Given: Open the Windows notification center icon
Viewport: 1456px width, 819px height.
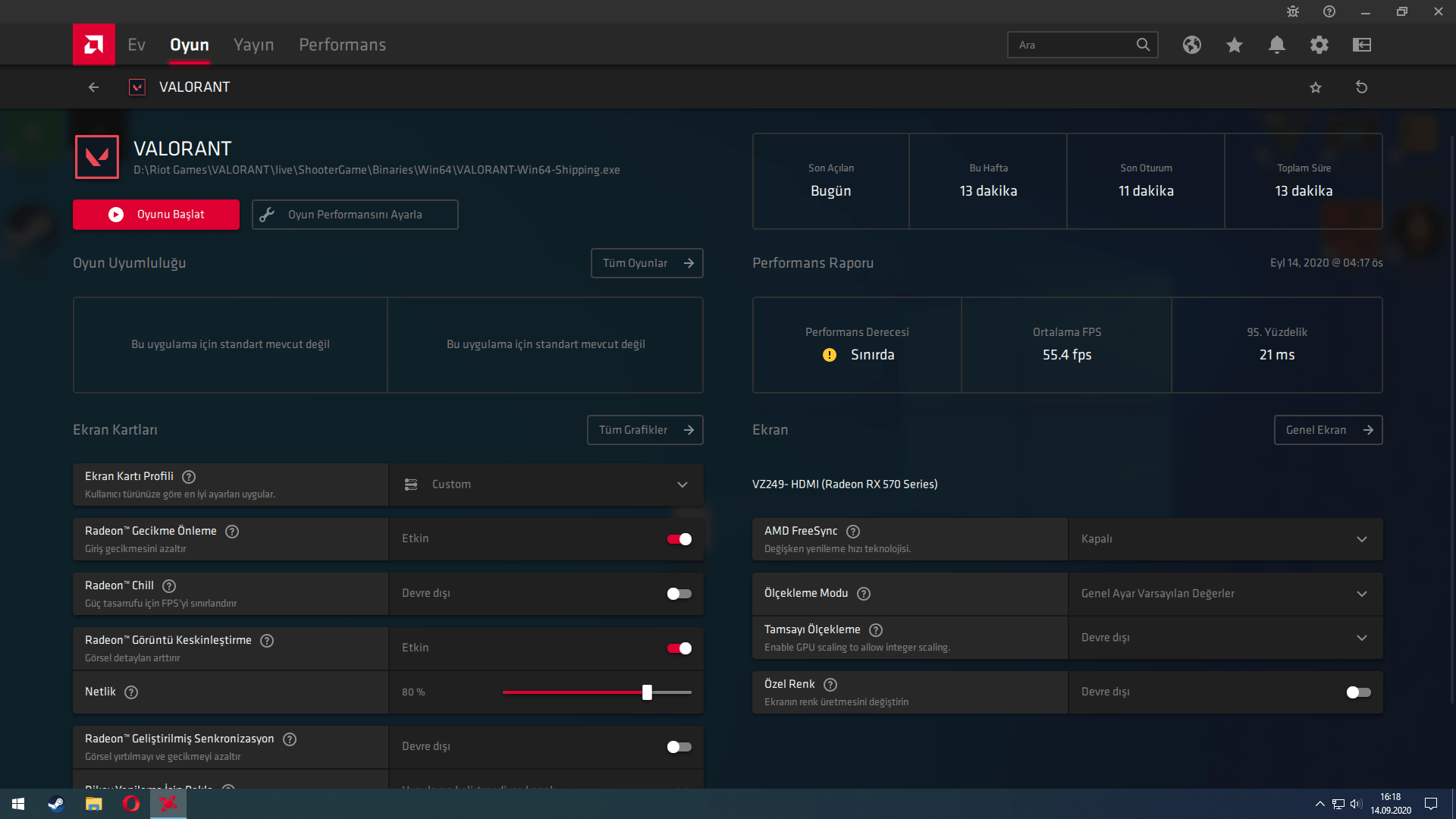Looking at the screenshot, I should click(1431, 804).
